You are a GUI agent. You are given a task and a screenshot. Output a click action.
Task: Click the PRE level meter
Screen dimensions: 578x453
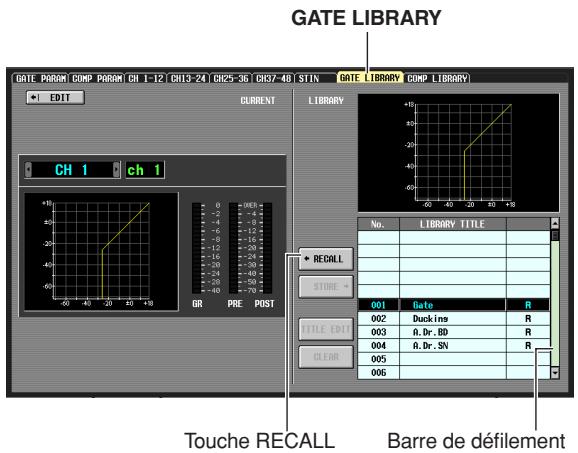[233, 248]
